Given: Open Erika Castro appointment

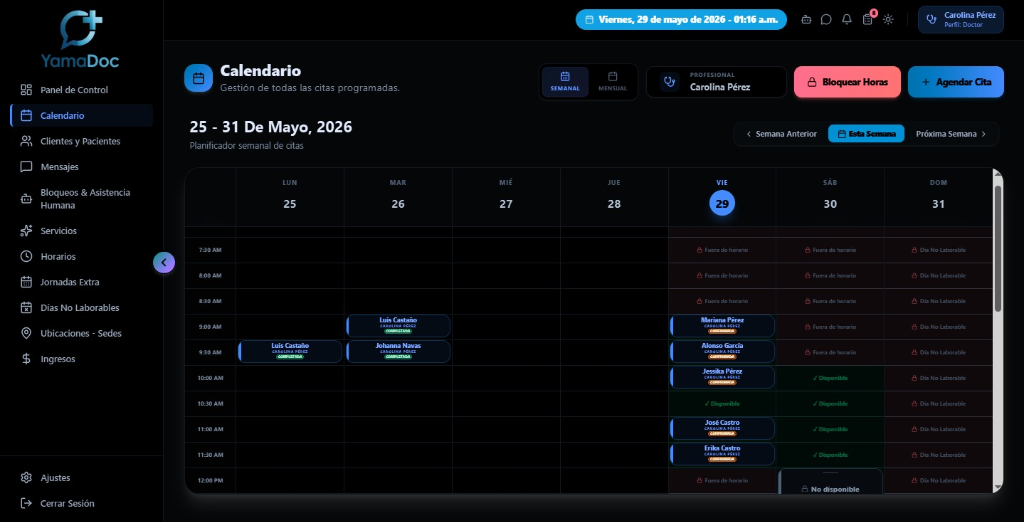Looking at the screenshot, I should pyautogui.click(x=722, y=453).
